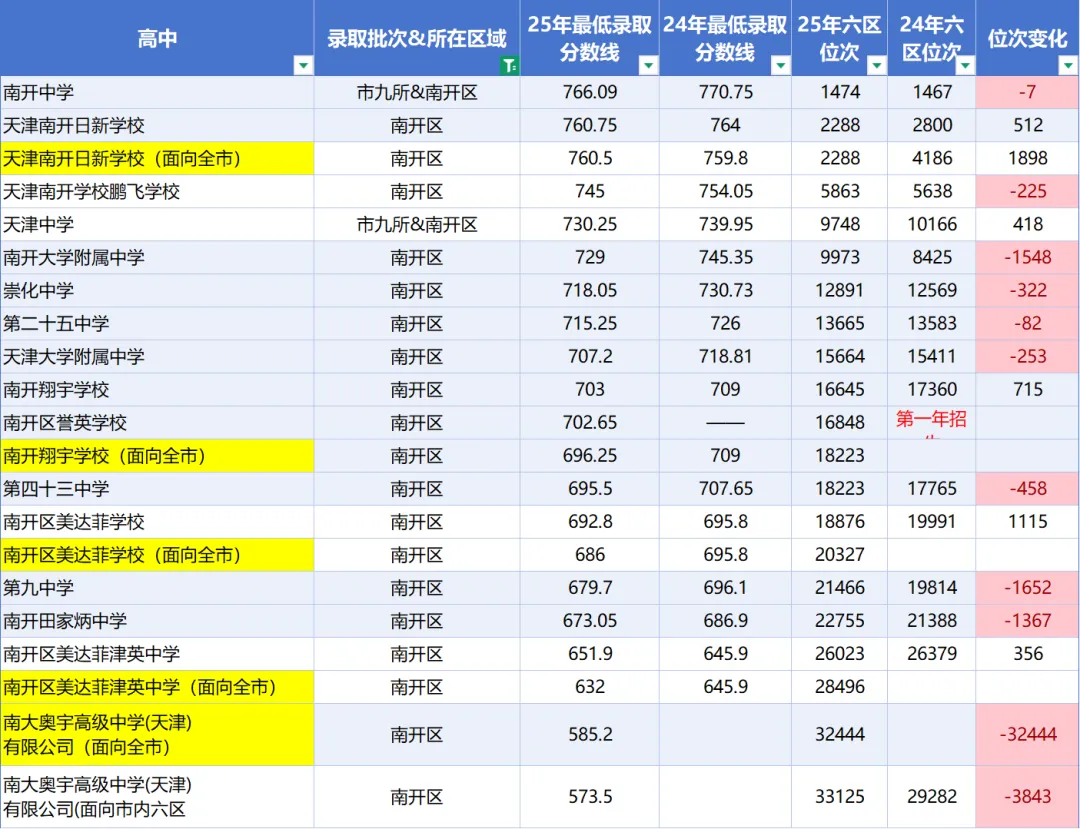Click the 南开田家炳中学 cell
Screen dimensions: 1080x829
point(157,621)
